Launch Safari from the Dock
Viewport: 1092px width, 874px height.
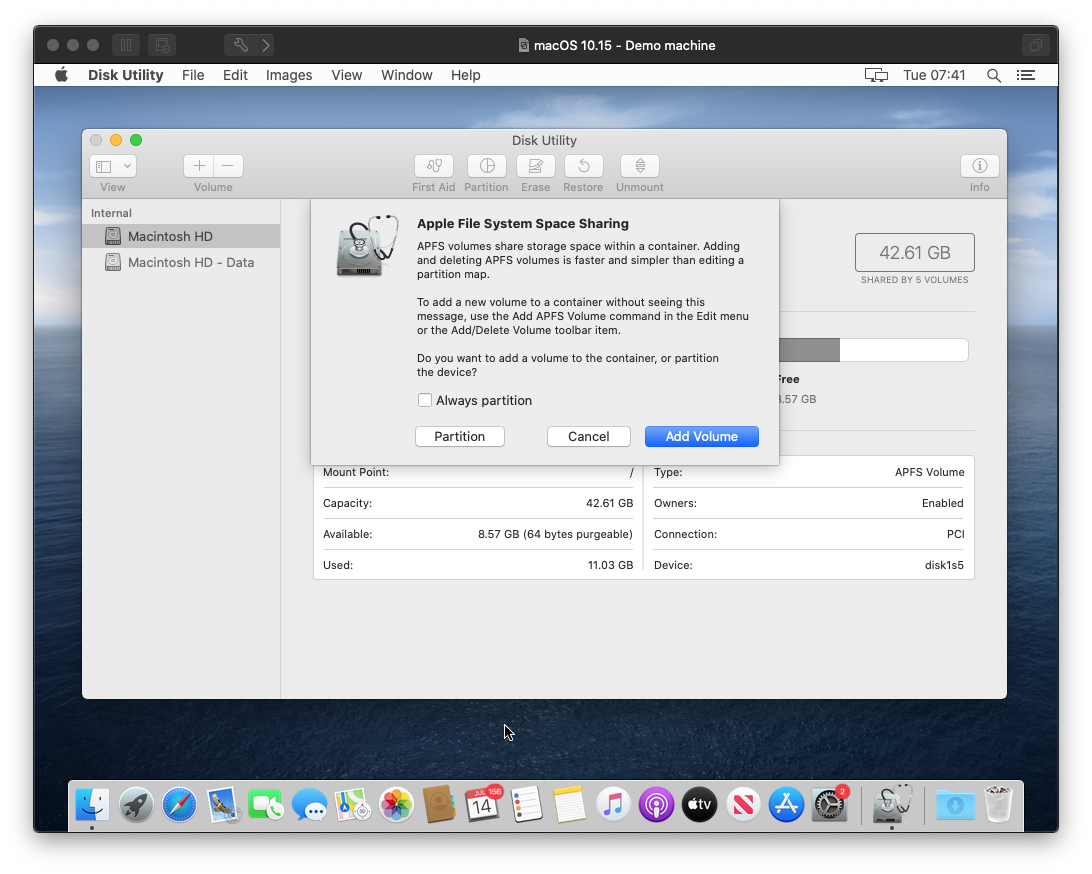179,805
